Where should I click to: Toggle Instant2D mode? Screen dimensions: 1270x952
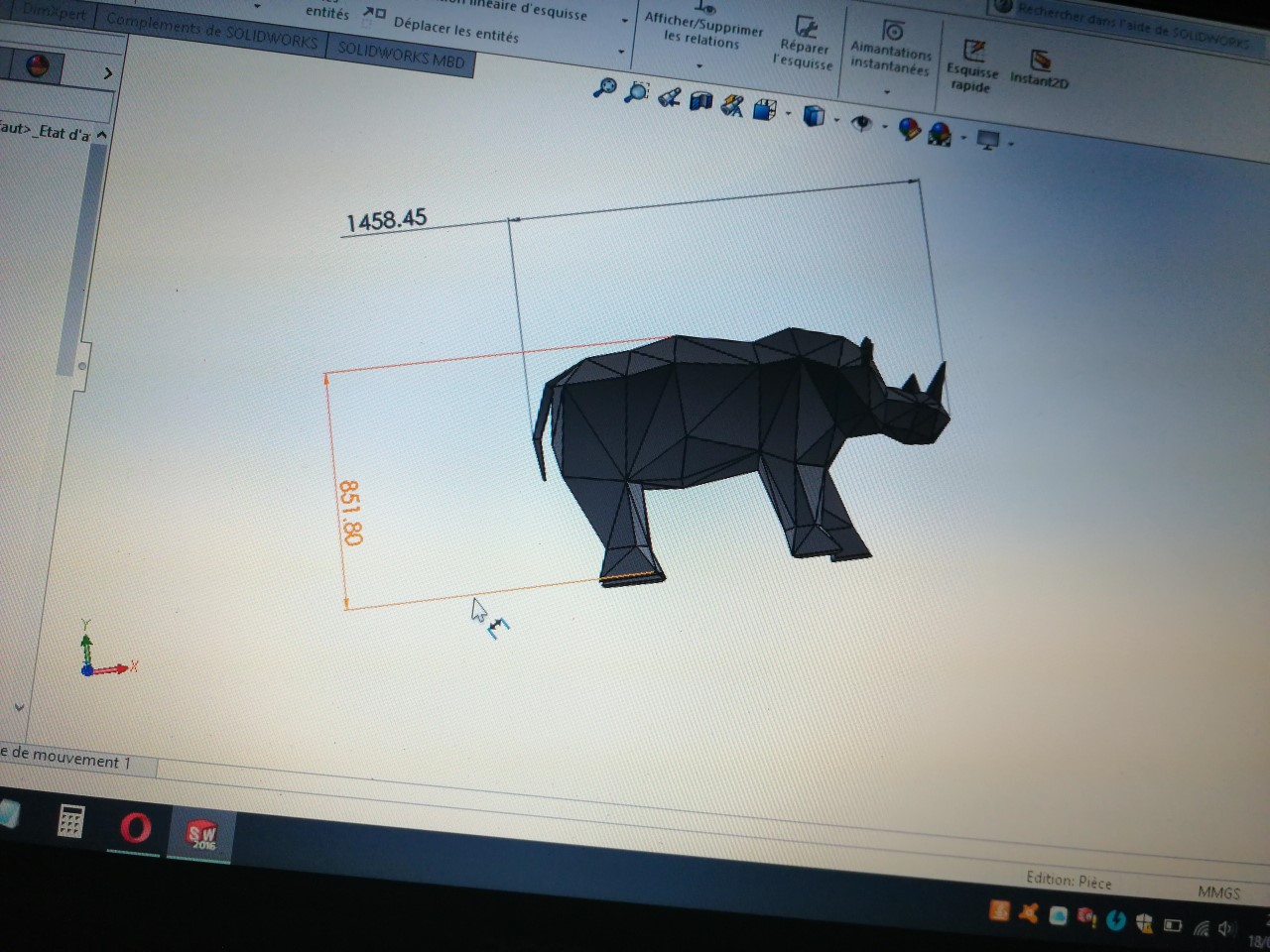[1039, 70]
